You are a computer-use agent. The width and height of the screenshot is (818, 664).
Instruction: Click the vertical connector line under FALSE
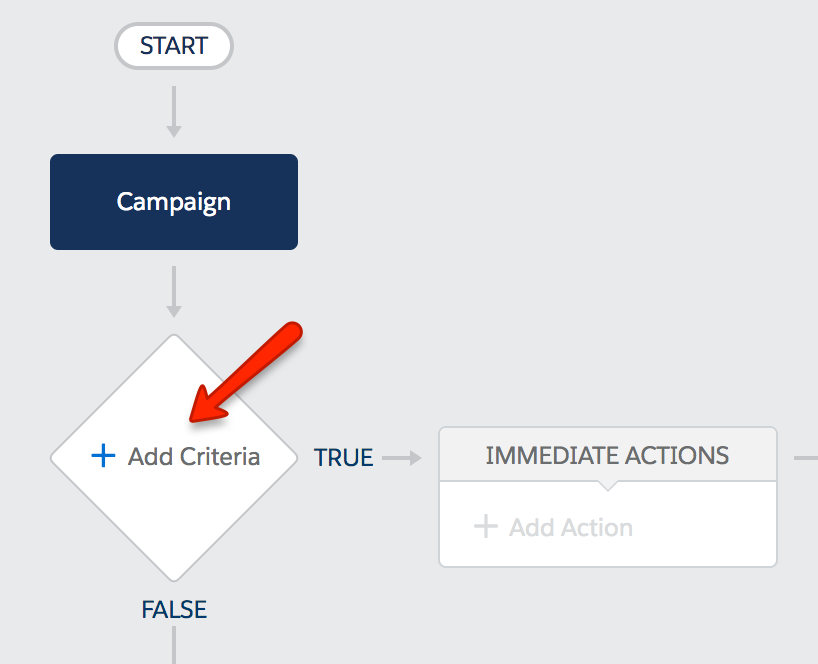[x=174, y=645]
